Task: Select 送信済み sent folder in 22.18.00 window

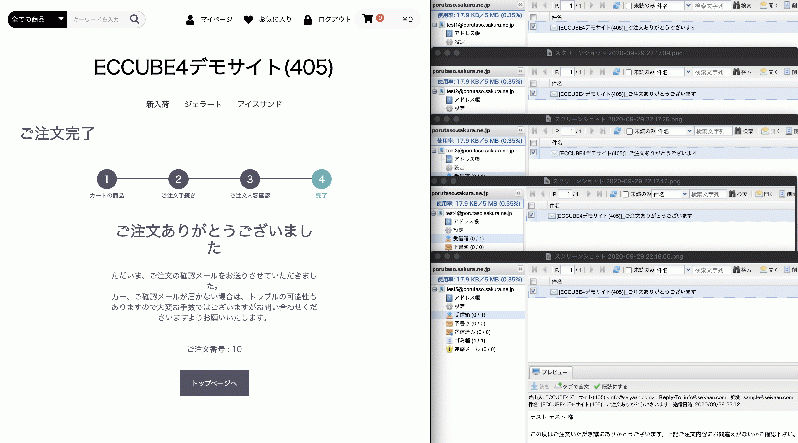Action: tap(468, 332)
